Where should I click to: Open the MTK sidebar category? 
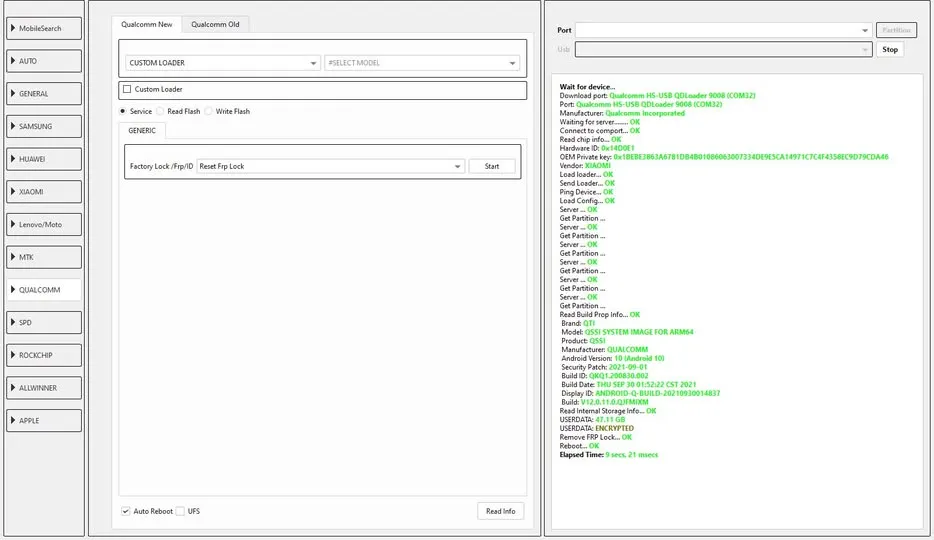(44, 257)
